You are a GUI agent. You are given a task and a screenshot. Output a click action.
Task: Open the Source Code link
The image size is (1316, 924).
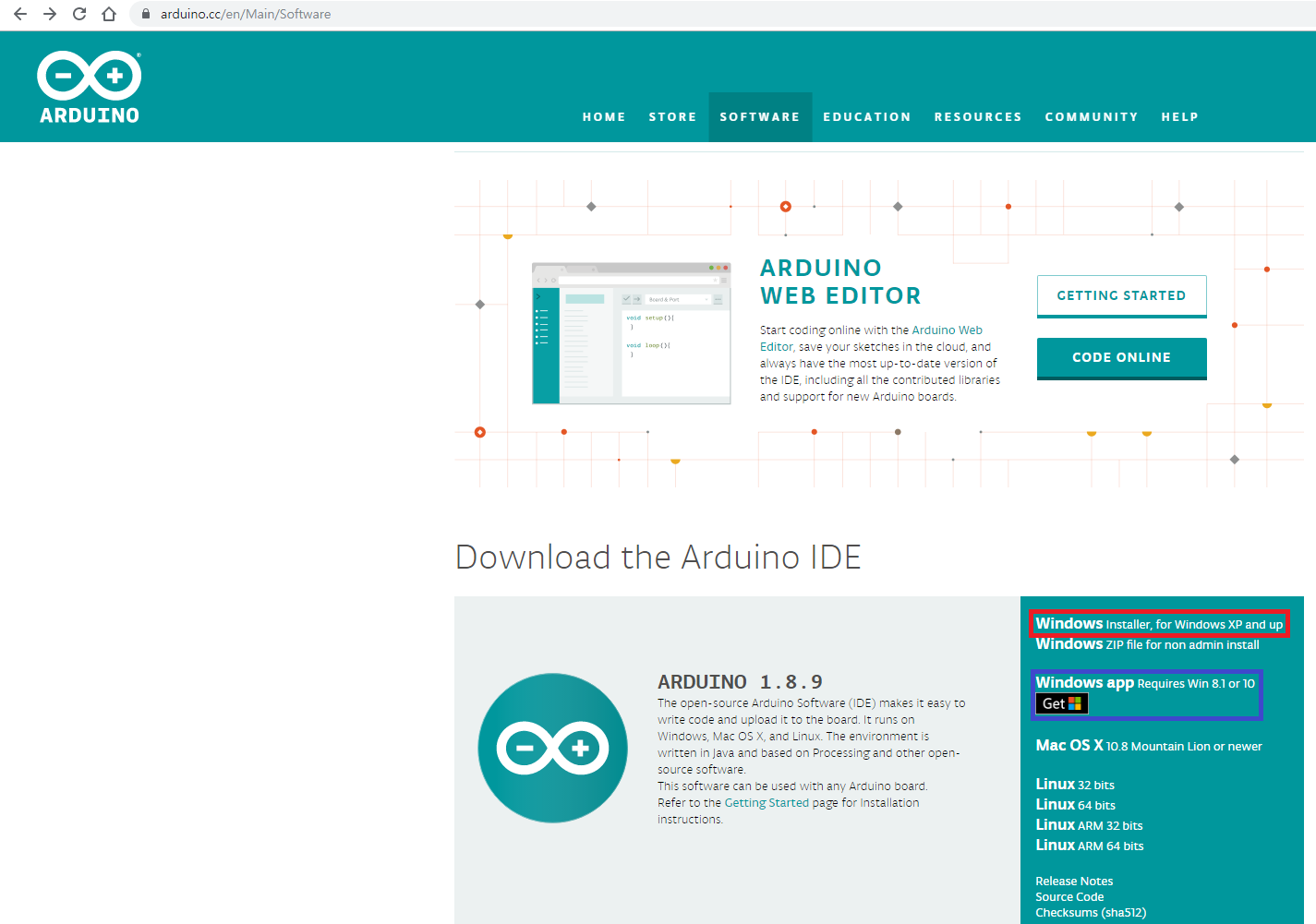click(1069, 897)
